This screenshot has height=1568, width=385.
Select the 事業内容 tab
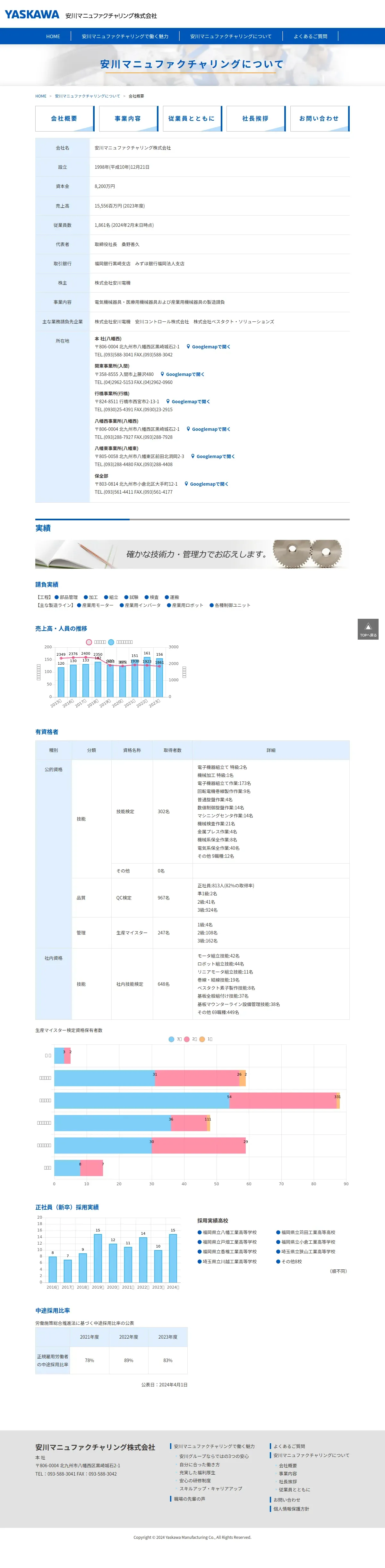(129, 119)
